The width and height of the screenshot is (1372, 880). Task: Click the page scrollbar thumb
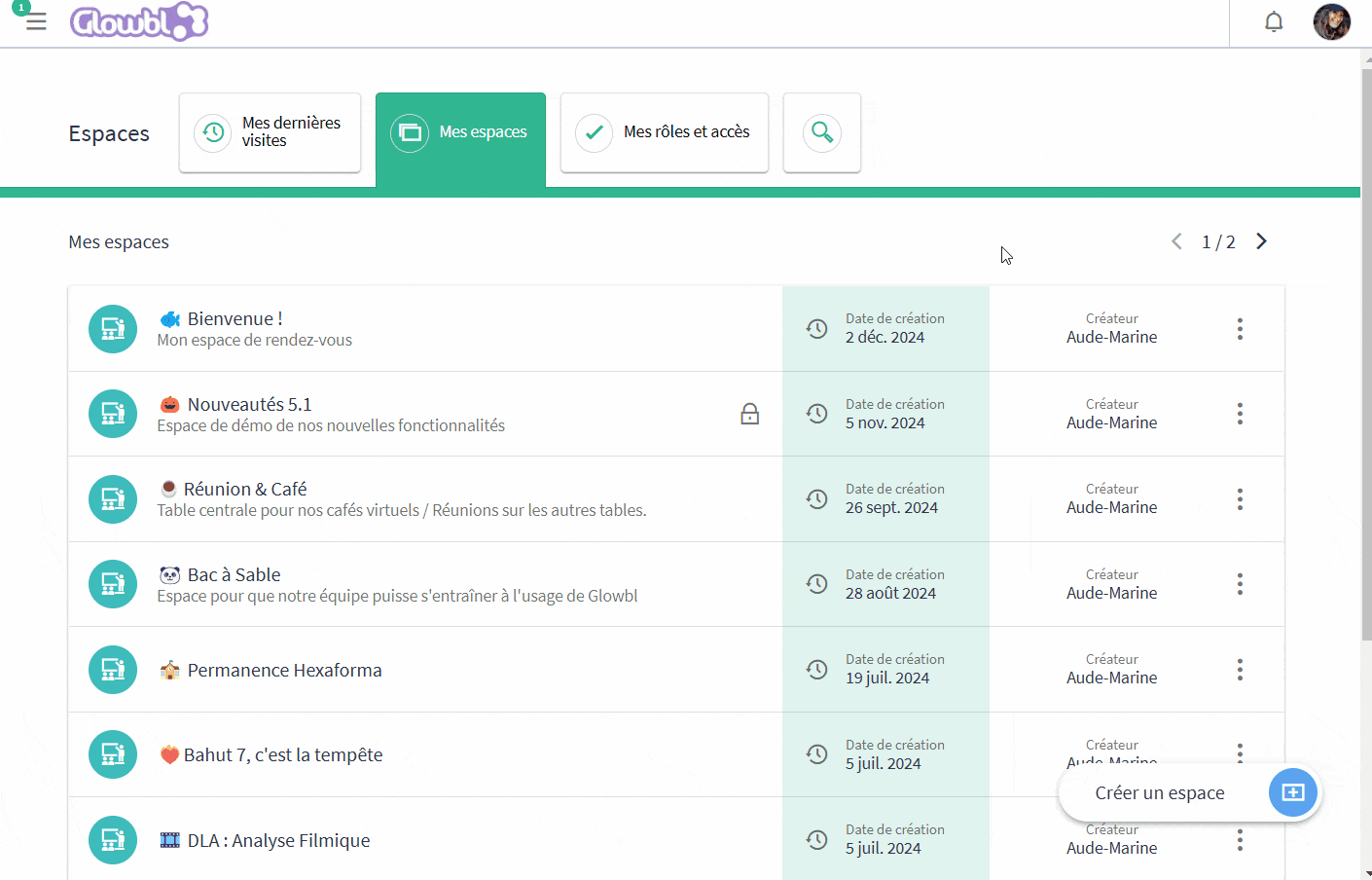(1366, 355)
